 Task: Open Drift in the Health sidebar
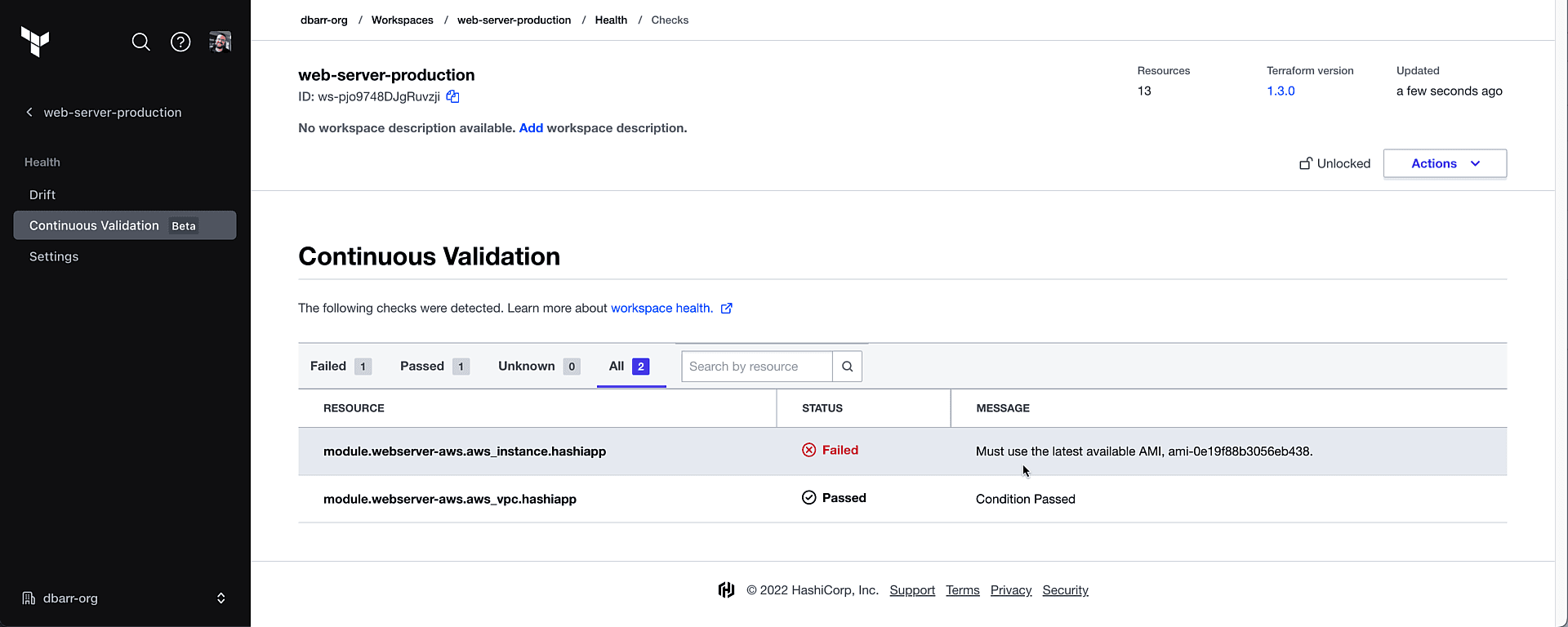coord(42,195)
